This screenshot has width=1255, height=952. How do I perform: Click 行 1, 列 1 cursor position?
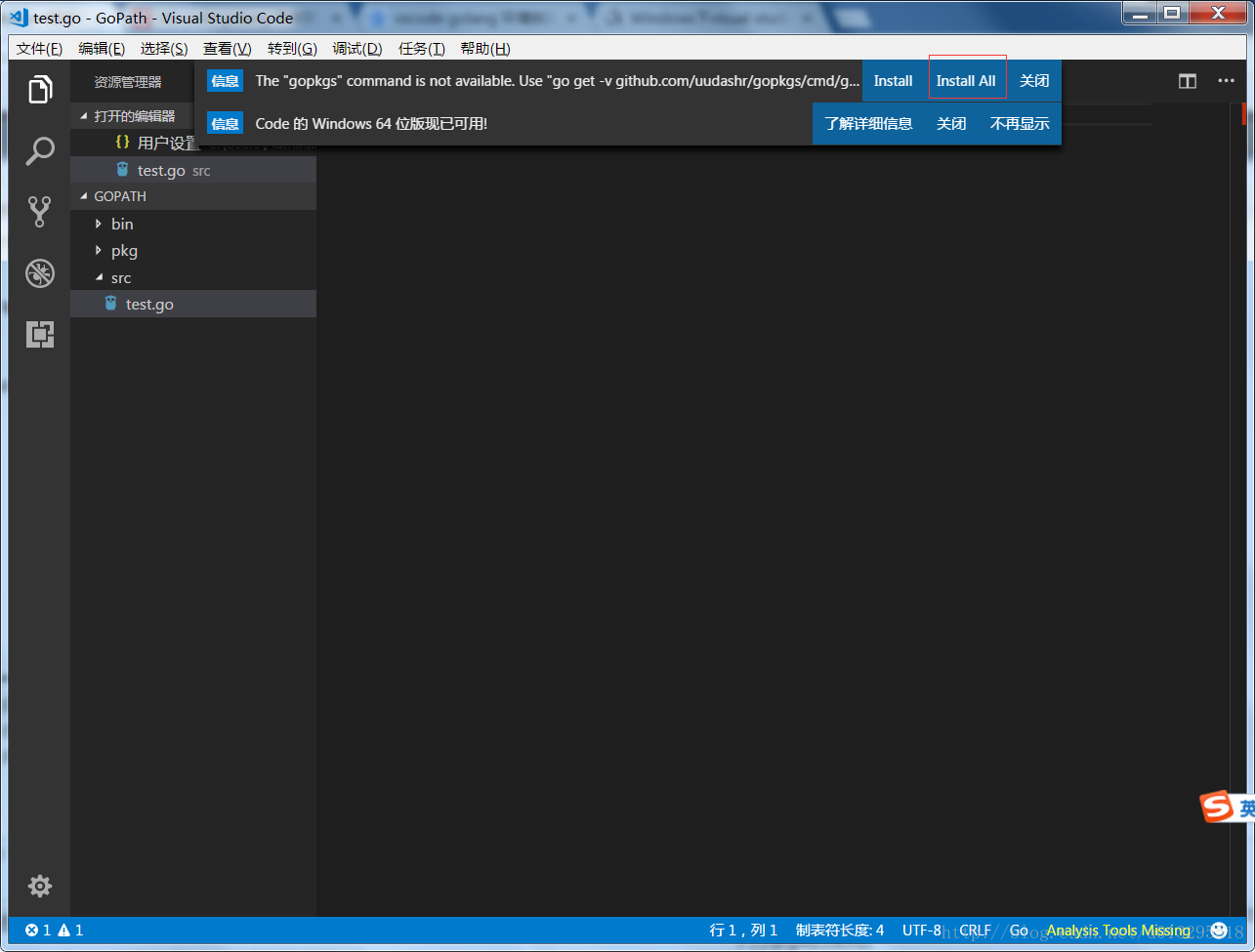coord(743,931)
